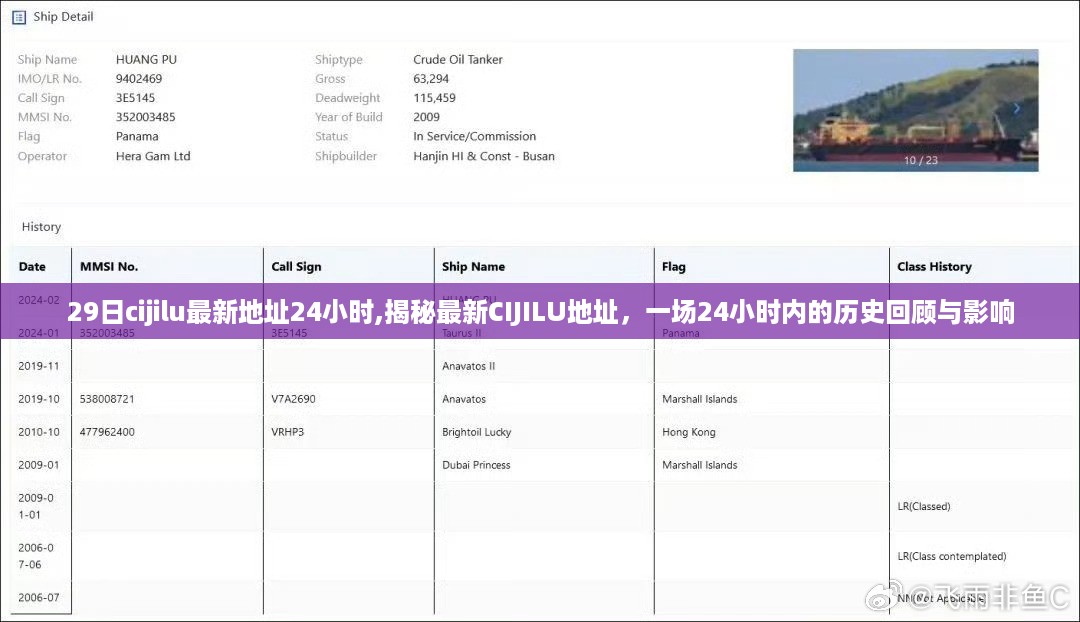
Task: Advance to the next ship photo
Action: point(1017,109)
